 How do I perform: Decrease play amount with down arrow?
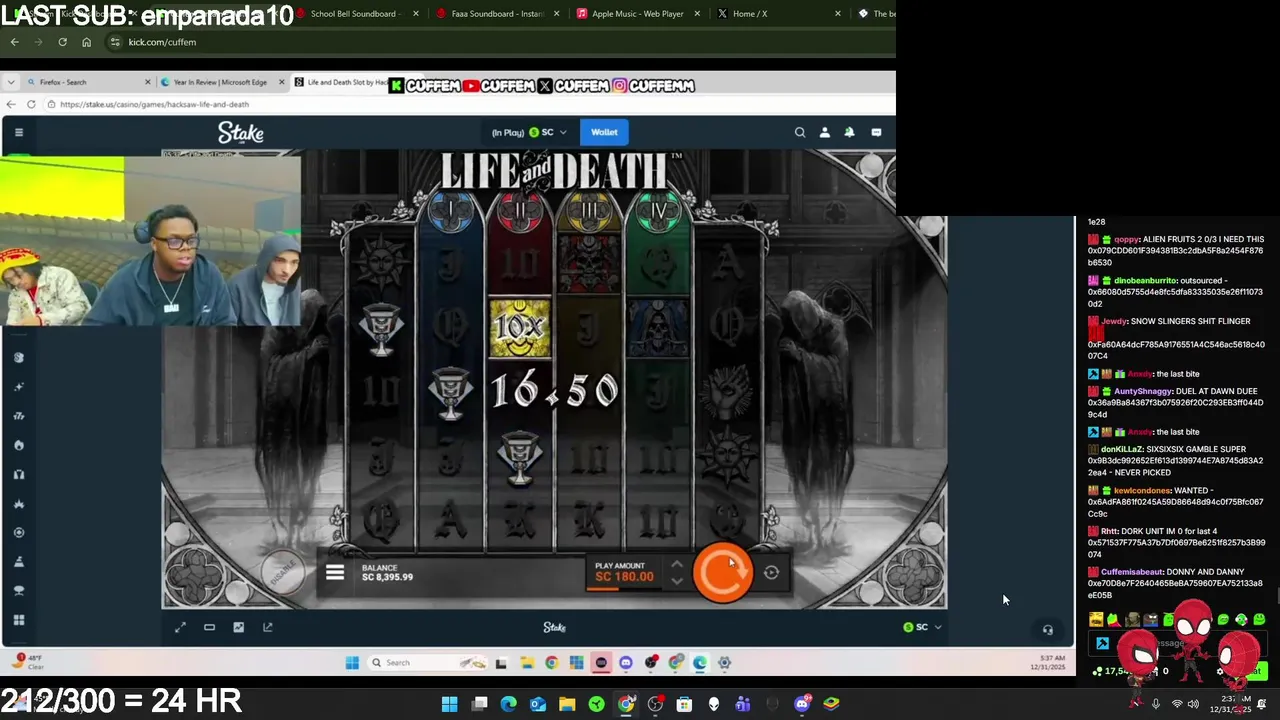(677, 581)
